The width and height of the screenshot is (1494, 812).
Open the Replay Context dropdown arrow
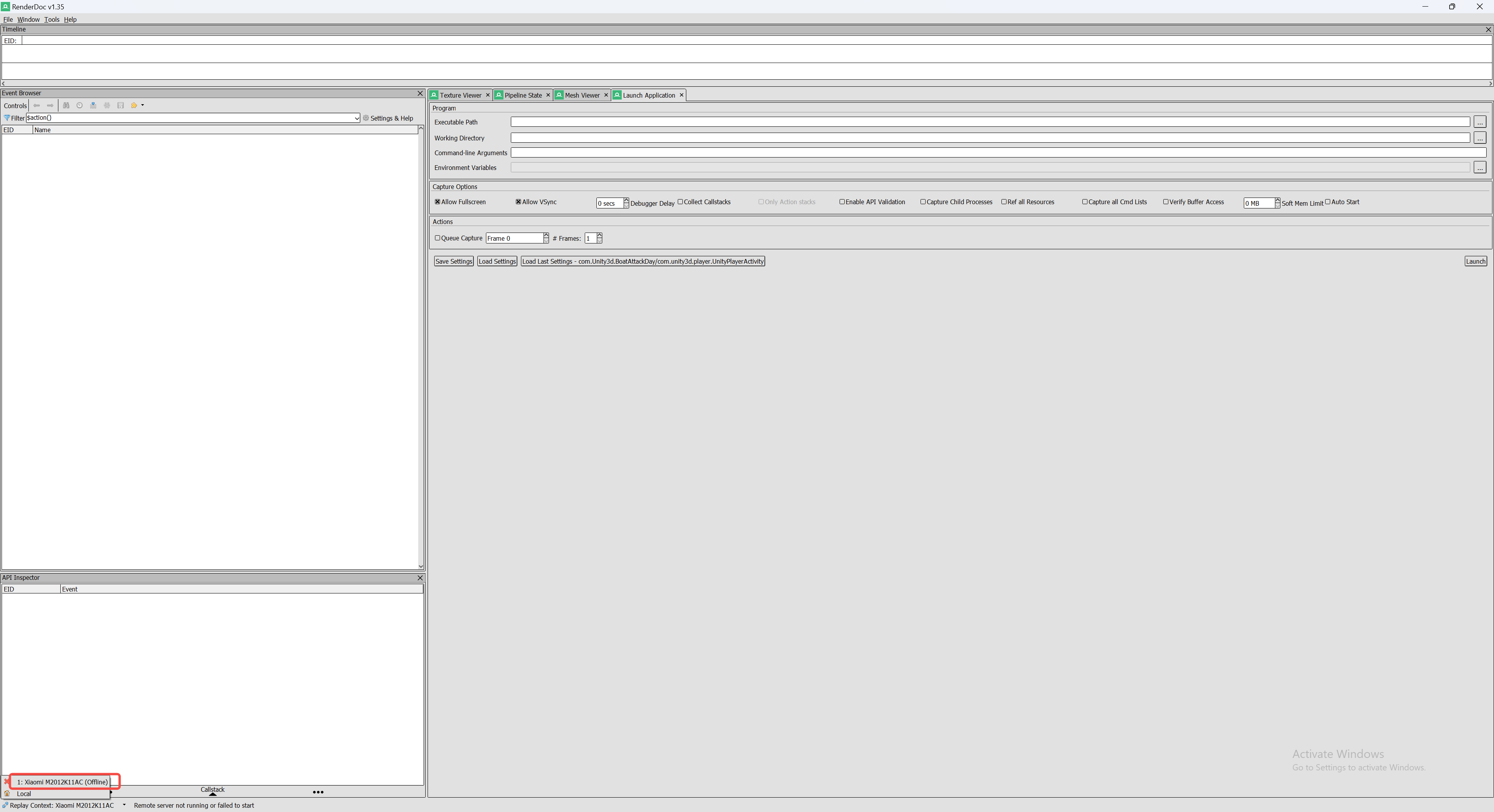(x=124, y=805)
